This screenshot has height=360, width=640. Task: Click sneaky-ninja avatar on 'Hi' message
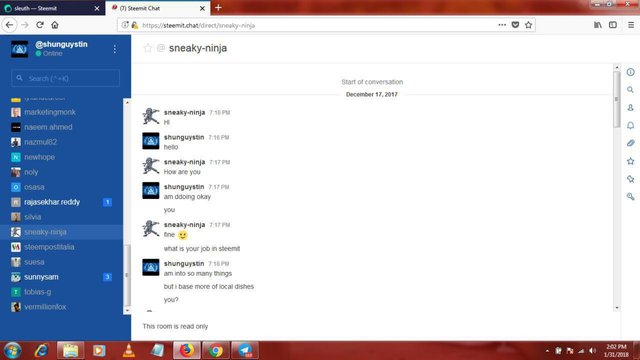pos(151,116)
